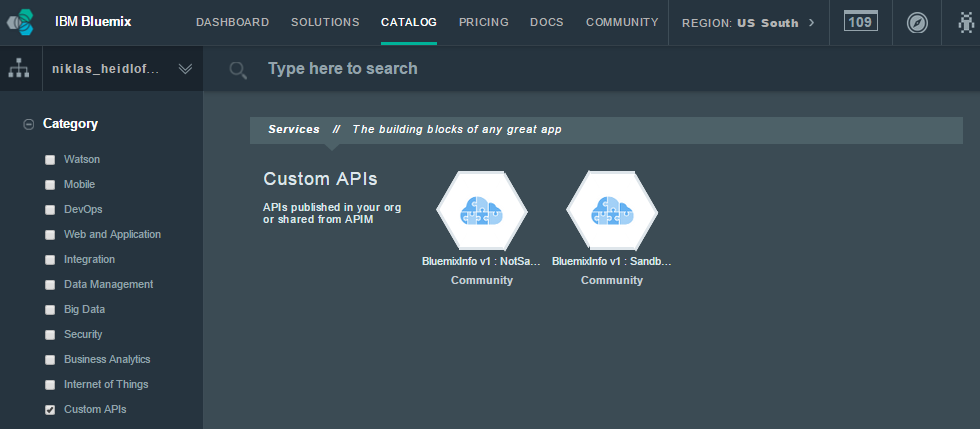The image size is (980, 429).
Task: Click the compass explore icon
Action: 917,23
